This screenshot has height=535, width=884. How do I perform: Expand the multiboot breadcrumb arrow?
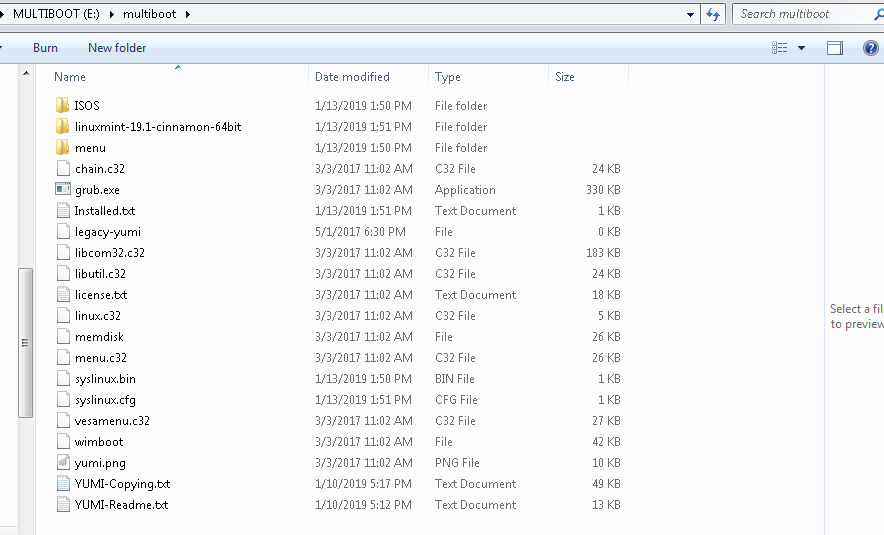click(187, 14)
